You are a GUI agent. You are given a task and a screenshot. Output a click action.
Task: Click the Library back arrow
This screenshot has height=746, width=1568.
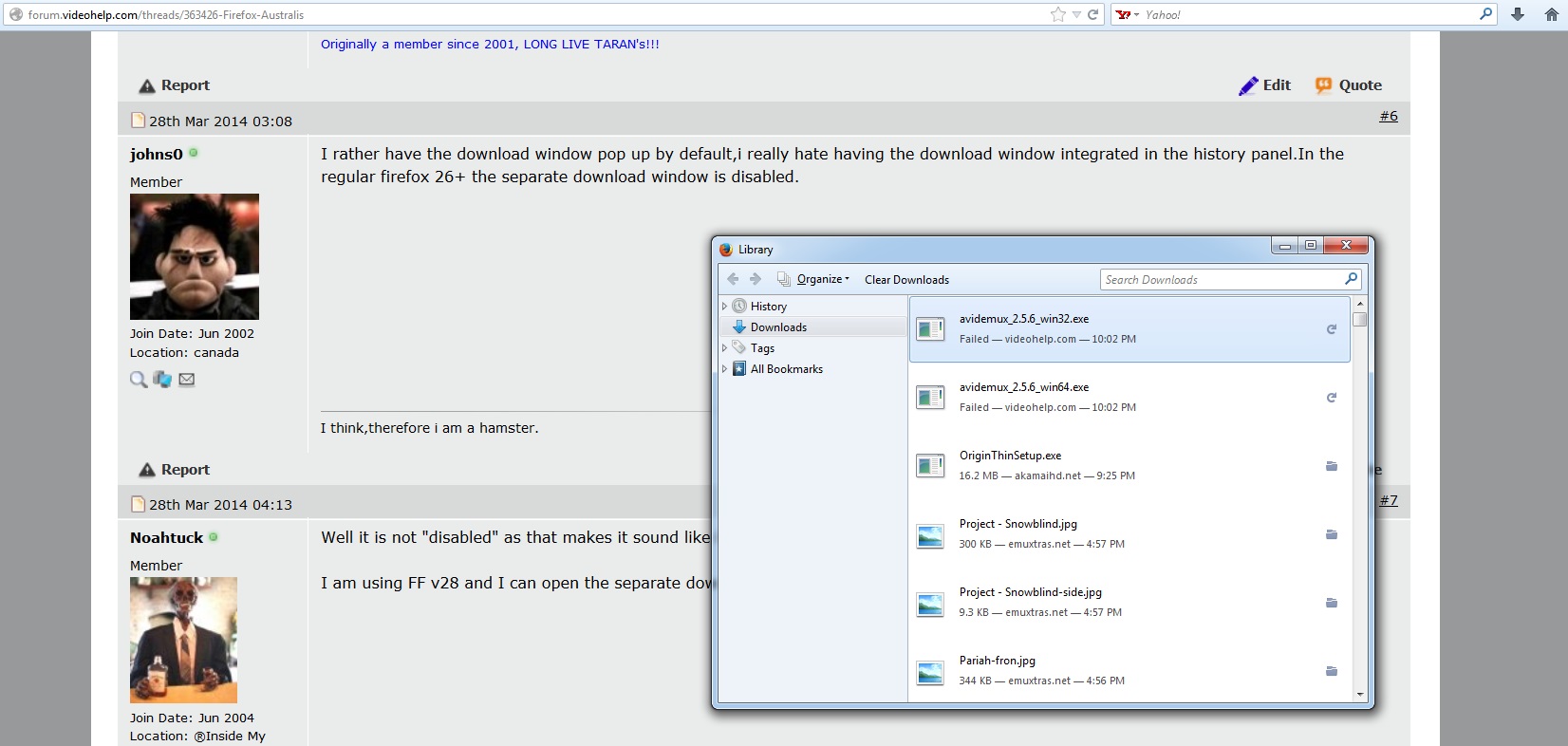(x=733, y=279)
